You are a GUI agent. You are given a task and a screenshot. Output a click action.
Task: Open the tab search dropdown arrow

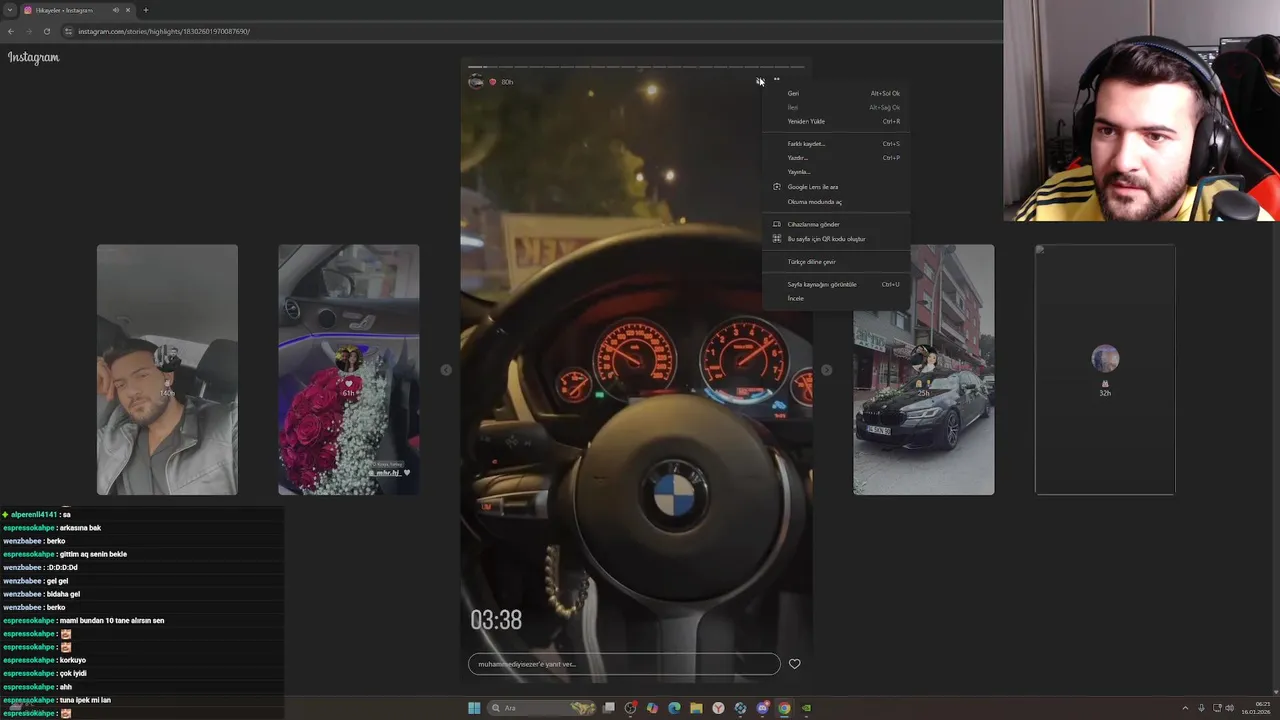9,10
